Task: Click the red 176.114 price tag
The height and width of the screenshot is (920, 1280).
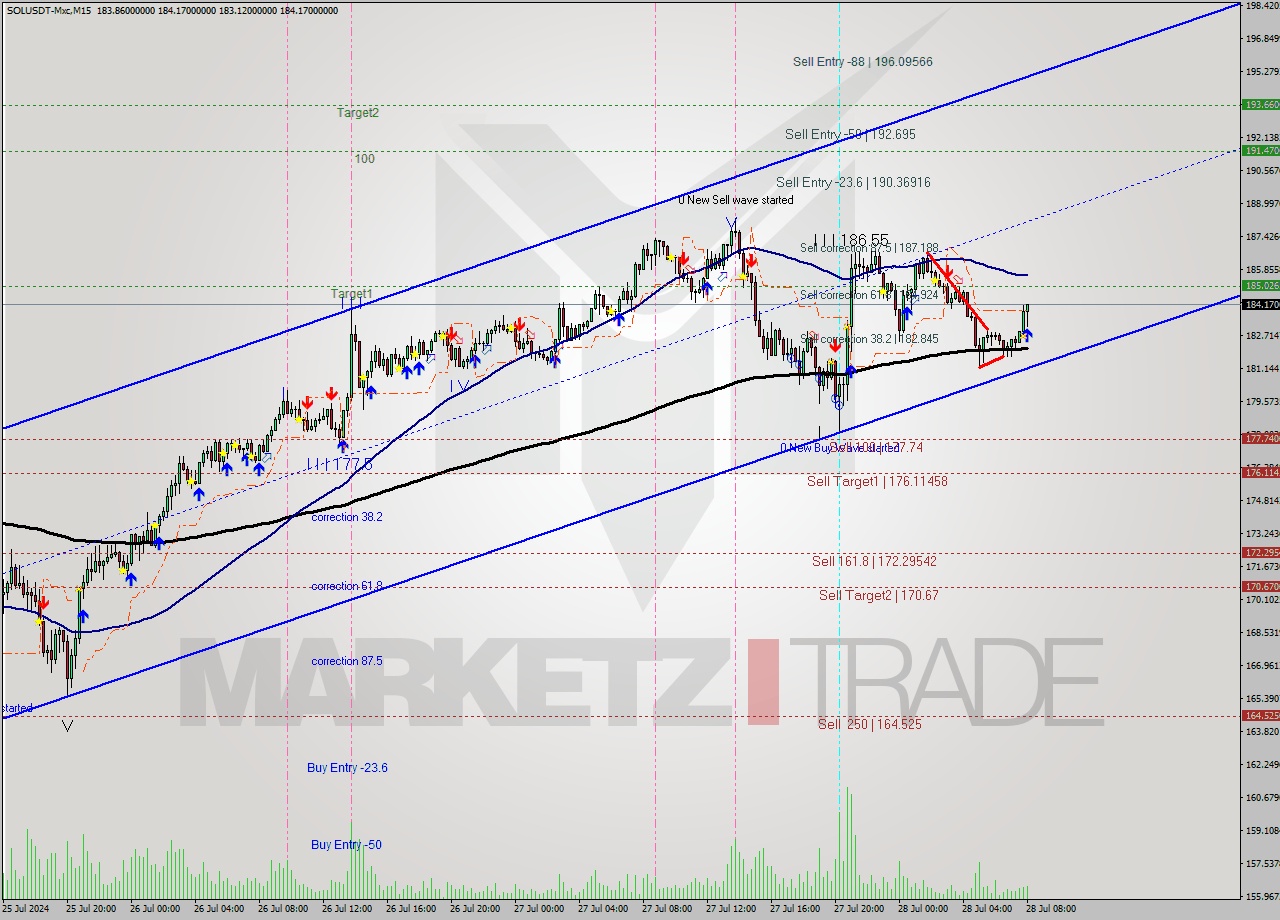Action: pos(1261,472)
